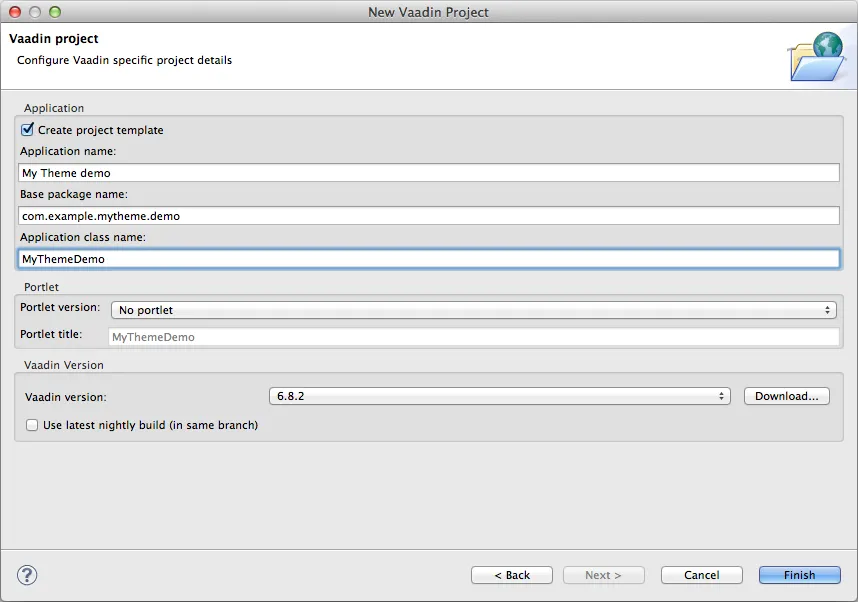858x602 pixels.
Task: Click the Next button
Action: [603, 575]
